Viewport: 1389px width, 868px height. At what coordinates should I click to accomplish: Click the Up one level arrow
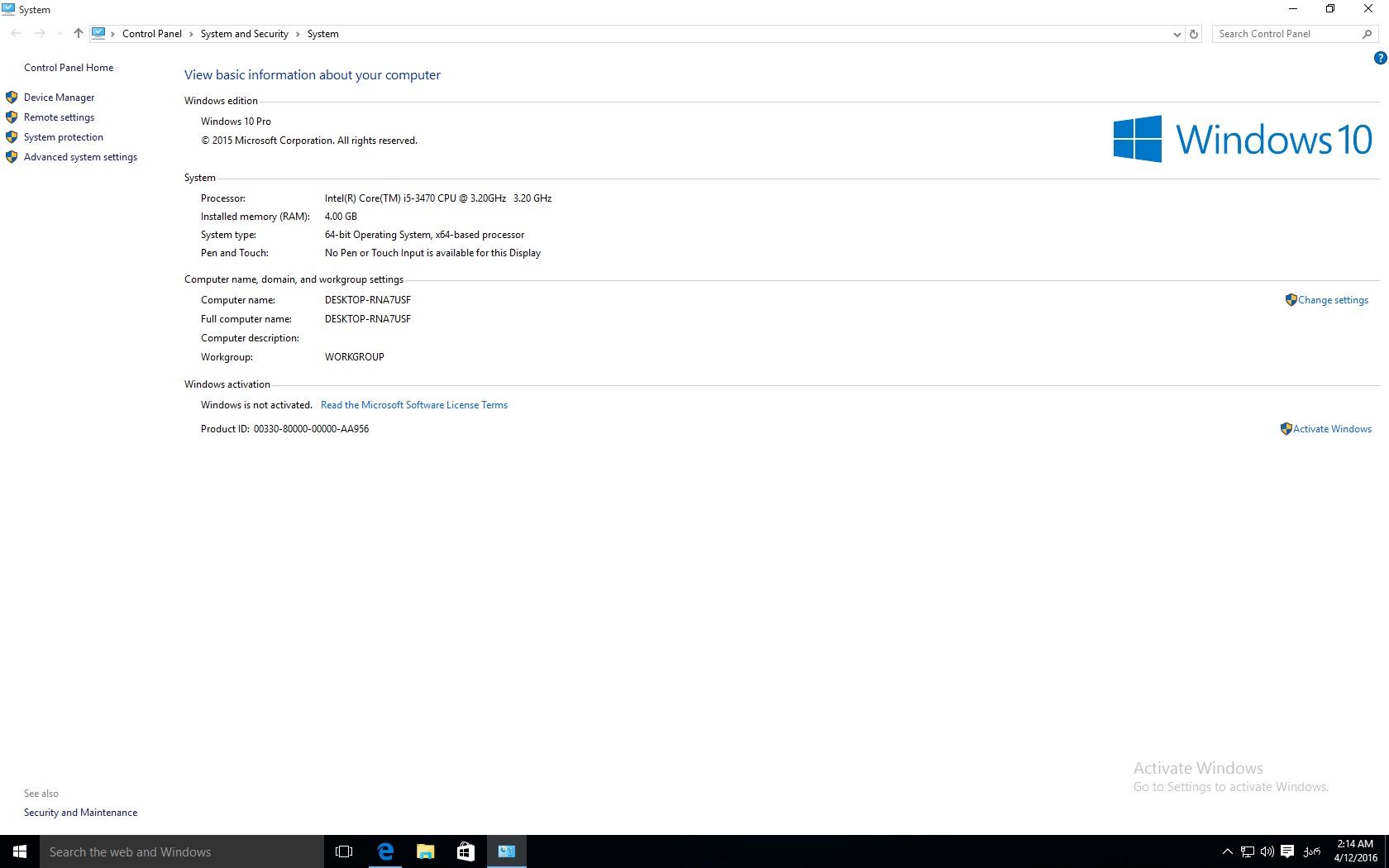click(x=79, y=34)
